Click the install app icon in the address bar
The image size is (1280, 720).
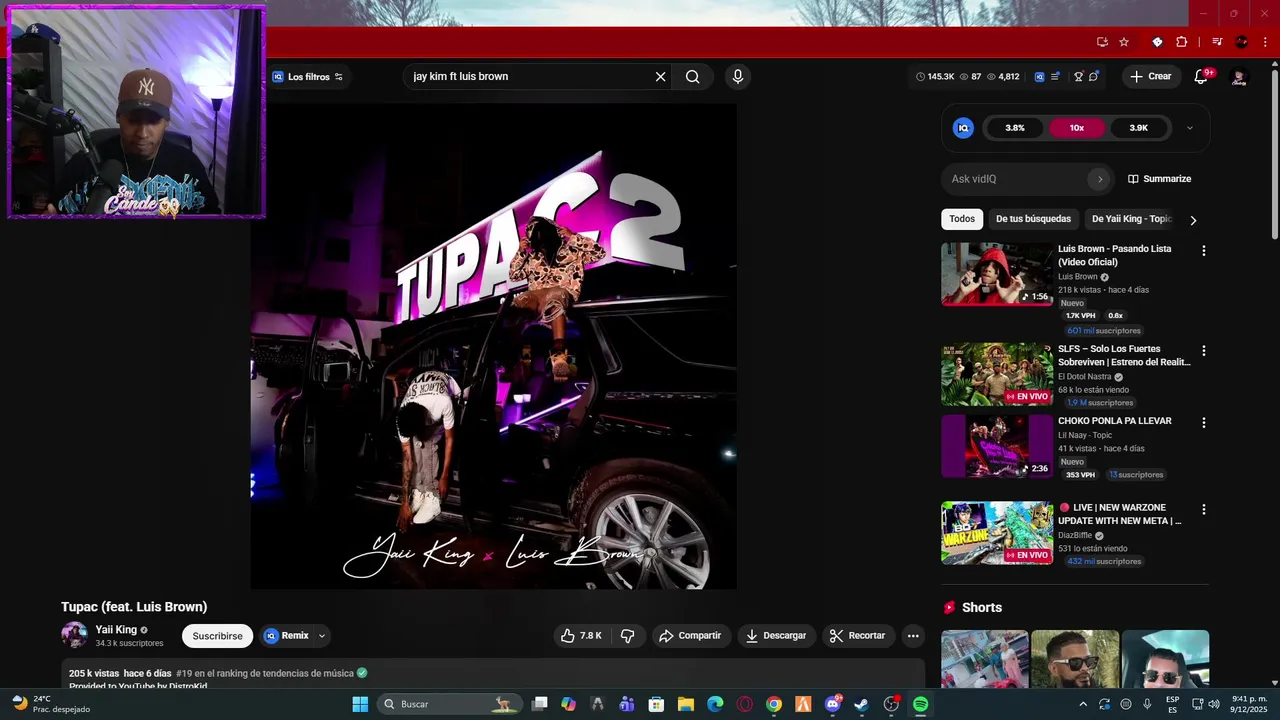click(x=1102, y=42)
